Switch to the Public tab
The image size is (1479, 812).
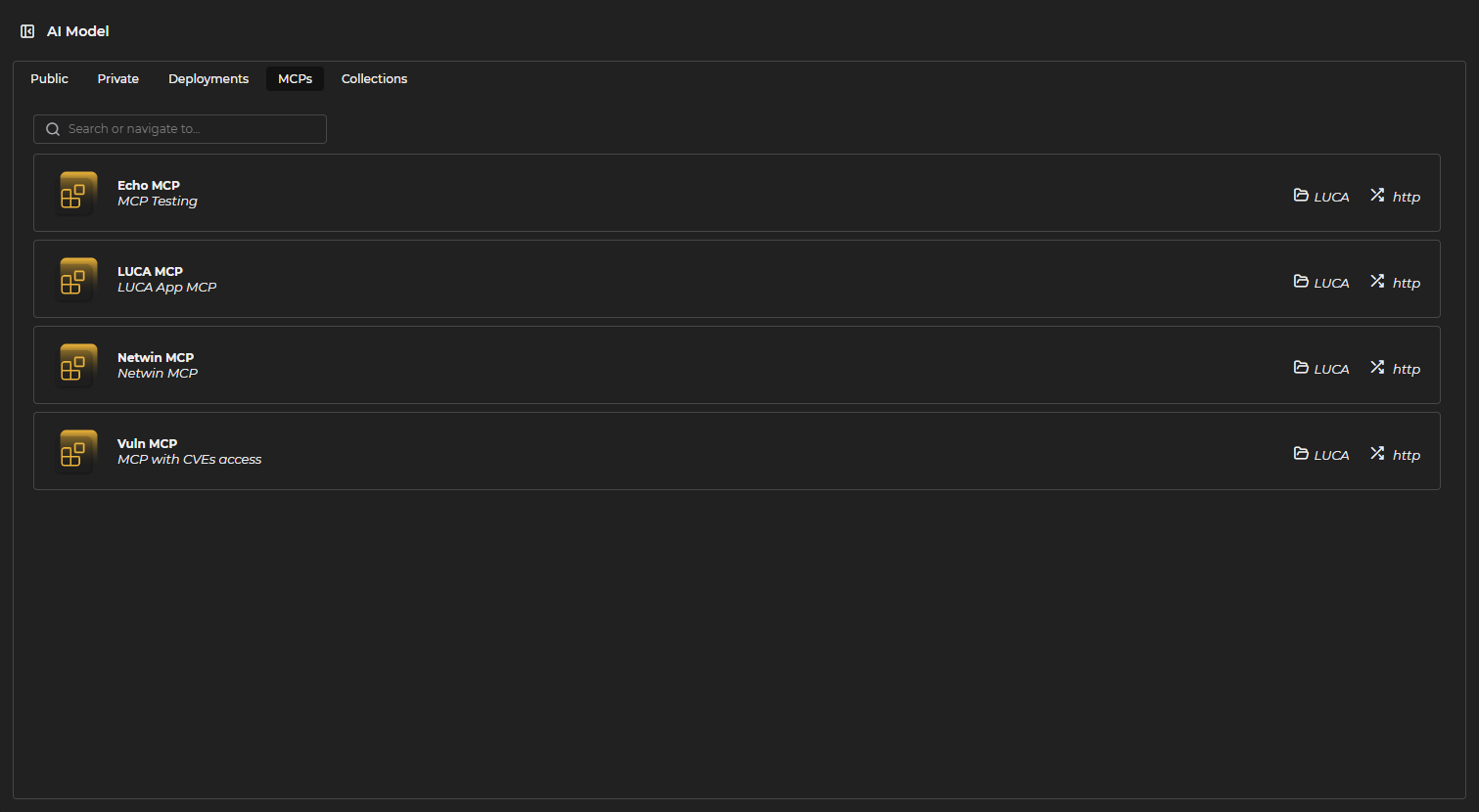click(49, 78)
